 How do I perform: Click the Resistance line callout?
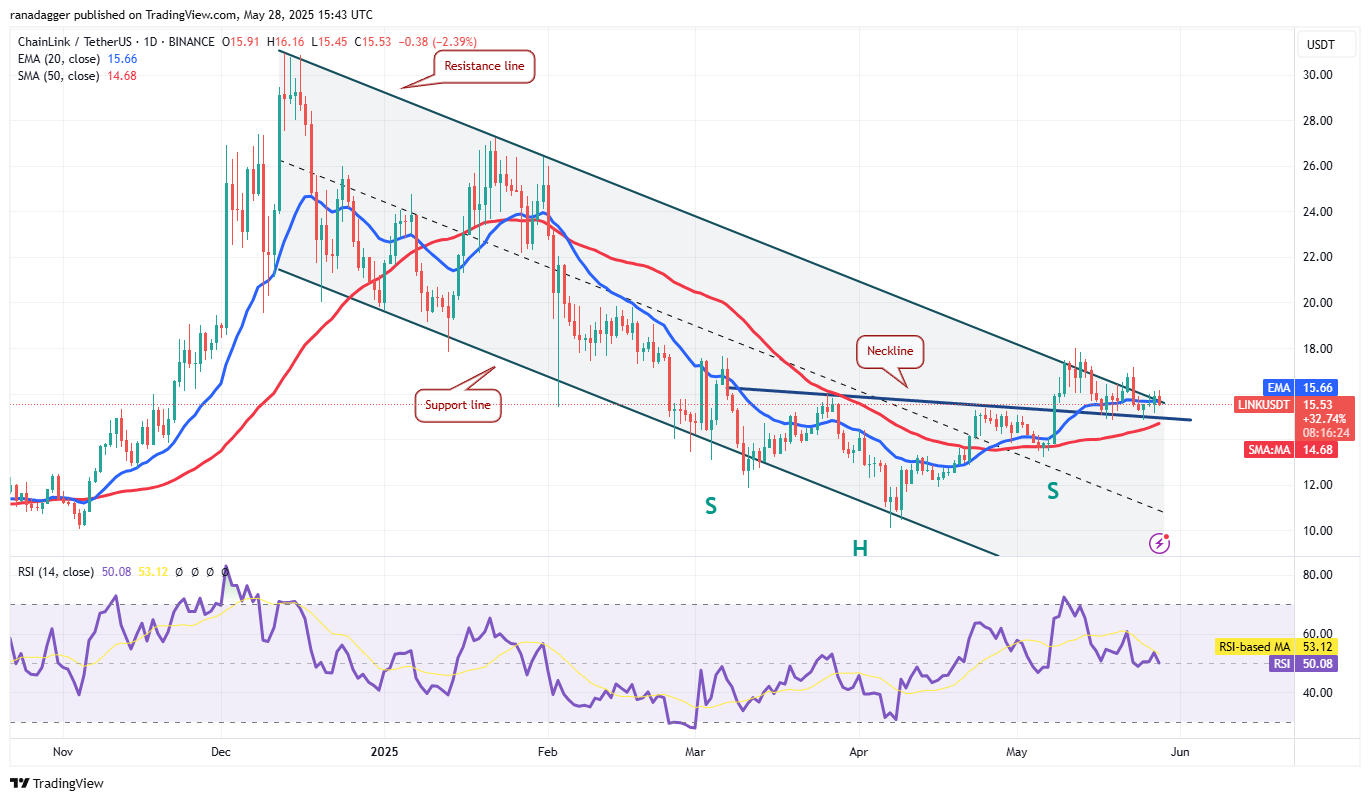click(485, 66)
